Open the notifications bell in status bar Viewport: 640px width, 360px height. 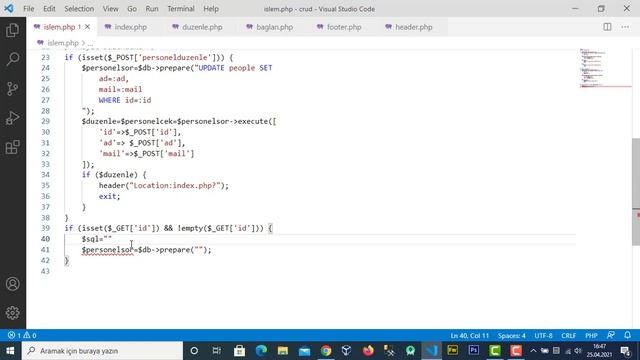(x=627, y=335)
